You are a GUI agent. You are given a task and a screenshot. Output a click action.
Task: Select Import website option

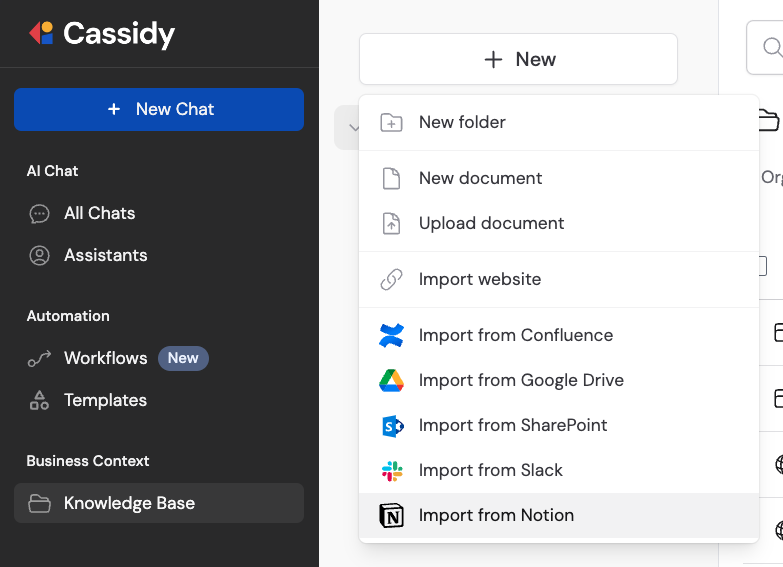coord(559,279)
